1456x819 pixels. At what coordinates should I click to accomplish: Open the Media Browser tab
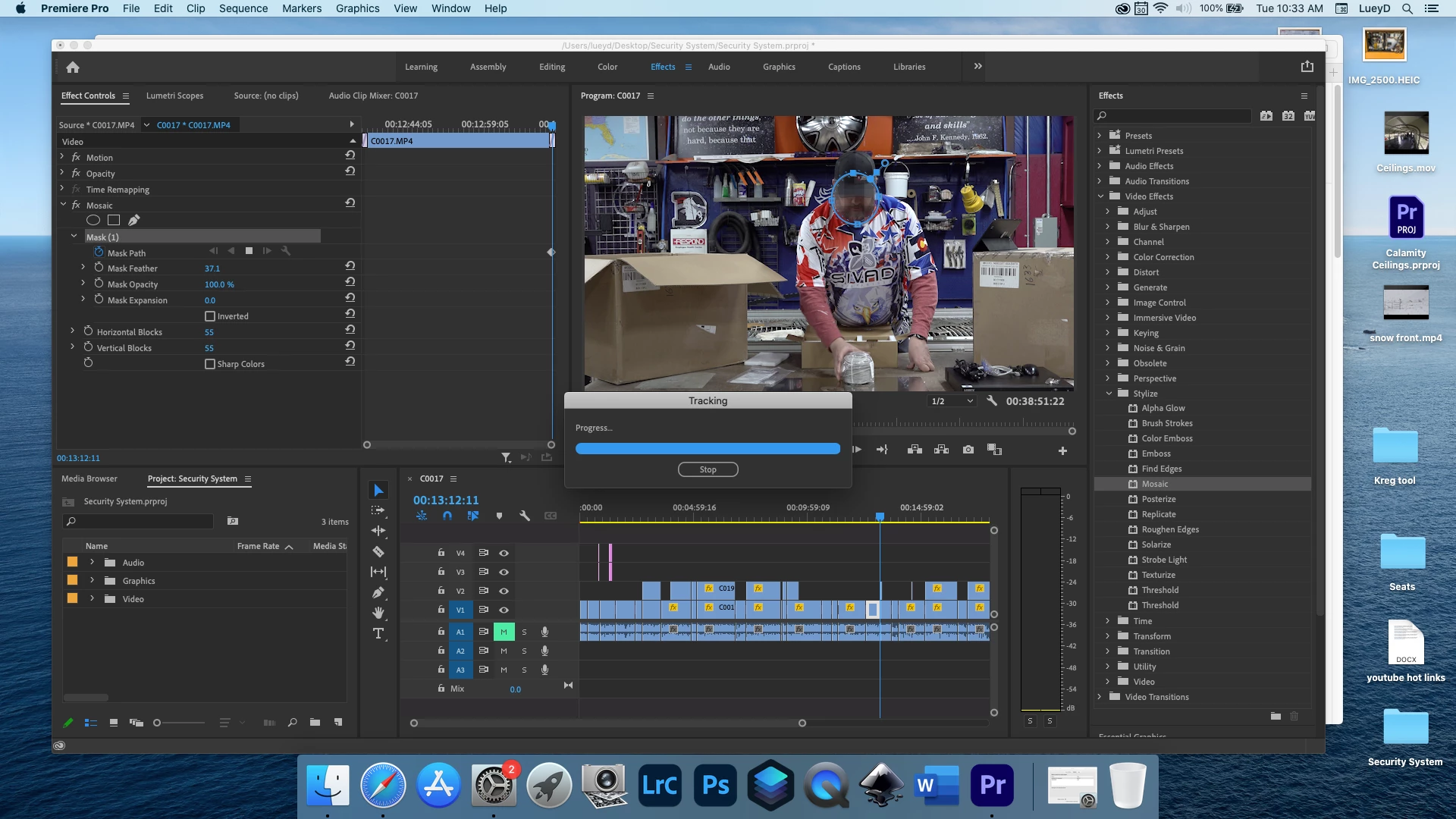point(89,479)
